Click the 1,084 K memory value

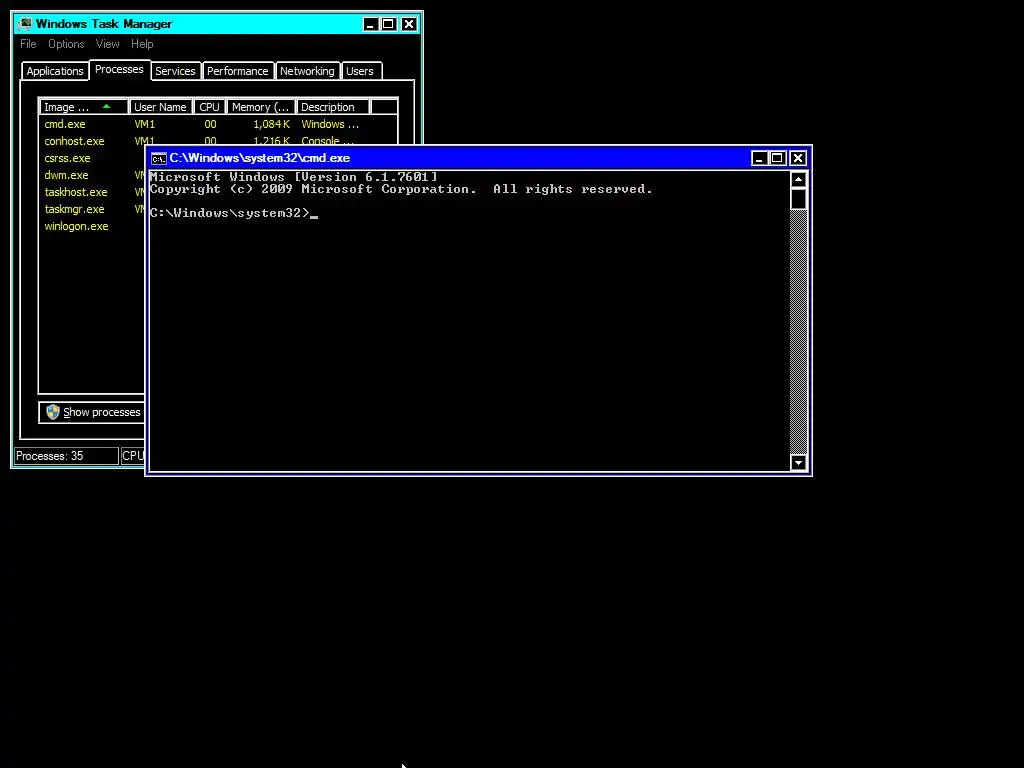click(x=272, y=124)
